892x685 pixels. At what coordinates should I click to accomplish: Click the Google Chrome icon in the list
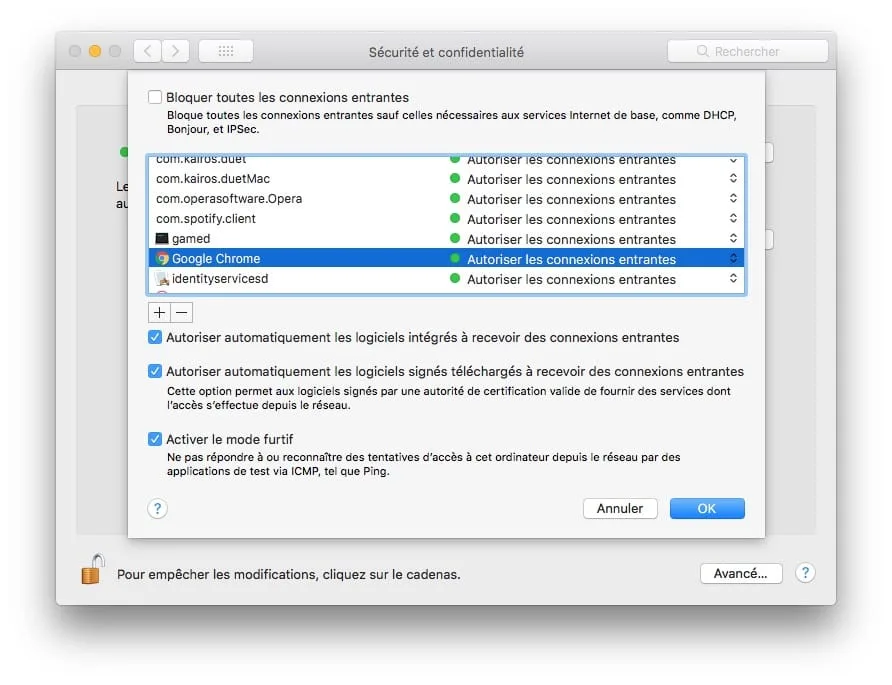(x=162, y=258)
